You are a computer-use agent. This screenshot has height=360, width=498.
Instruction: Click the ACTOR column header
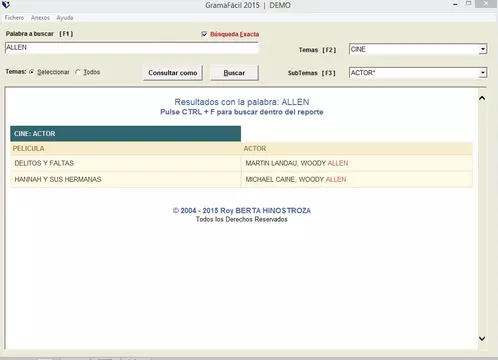[x=357, y=148]
